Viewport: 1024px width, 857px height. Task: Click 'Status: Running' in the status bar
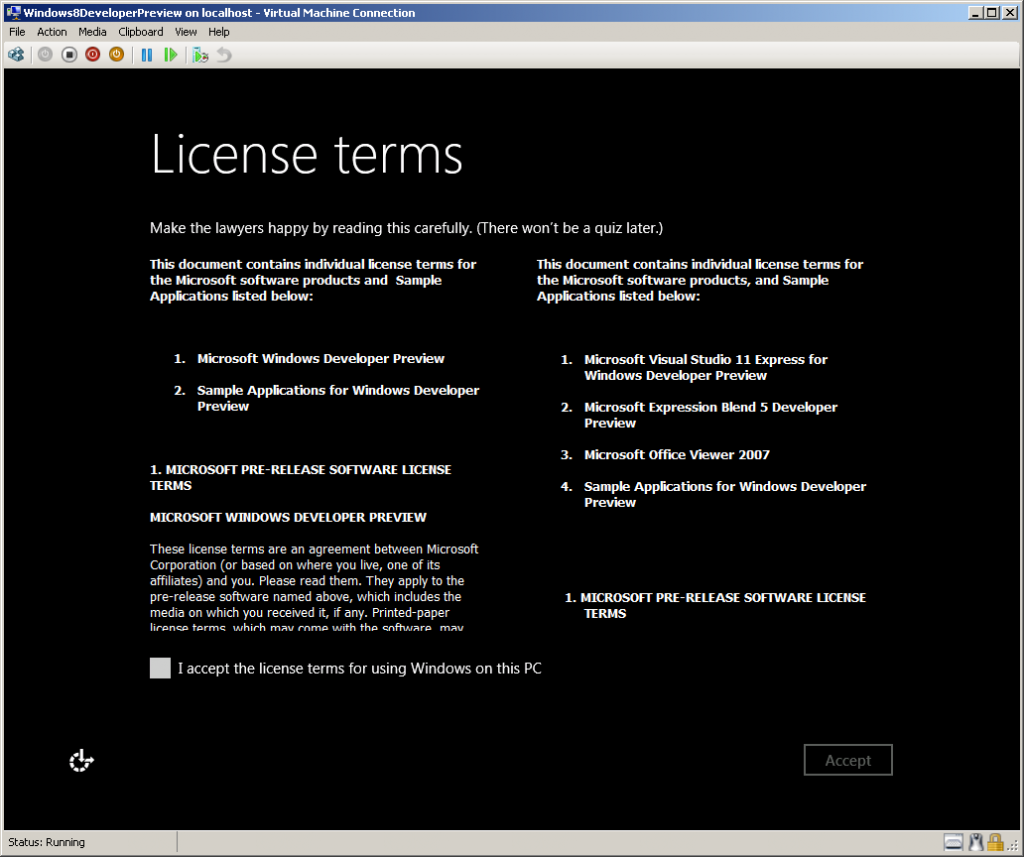[46, 842]
